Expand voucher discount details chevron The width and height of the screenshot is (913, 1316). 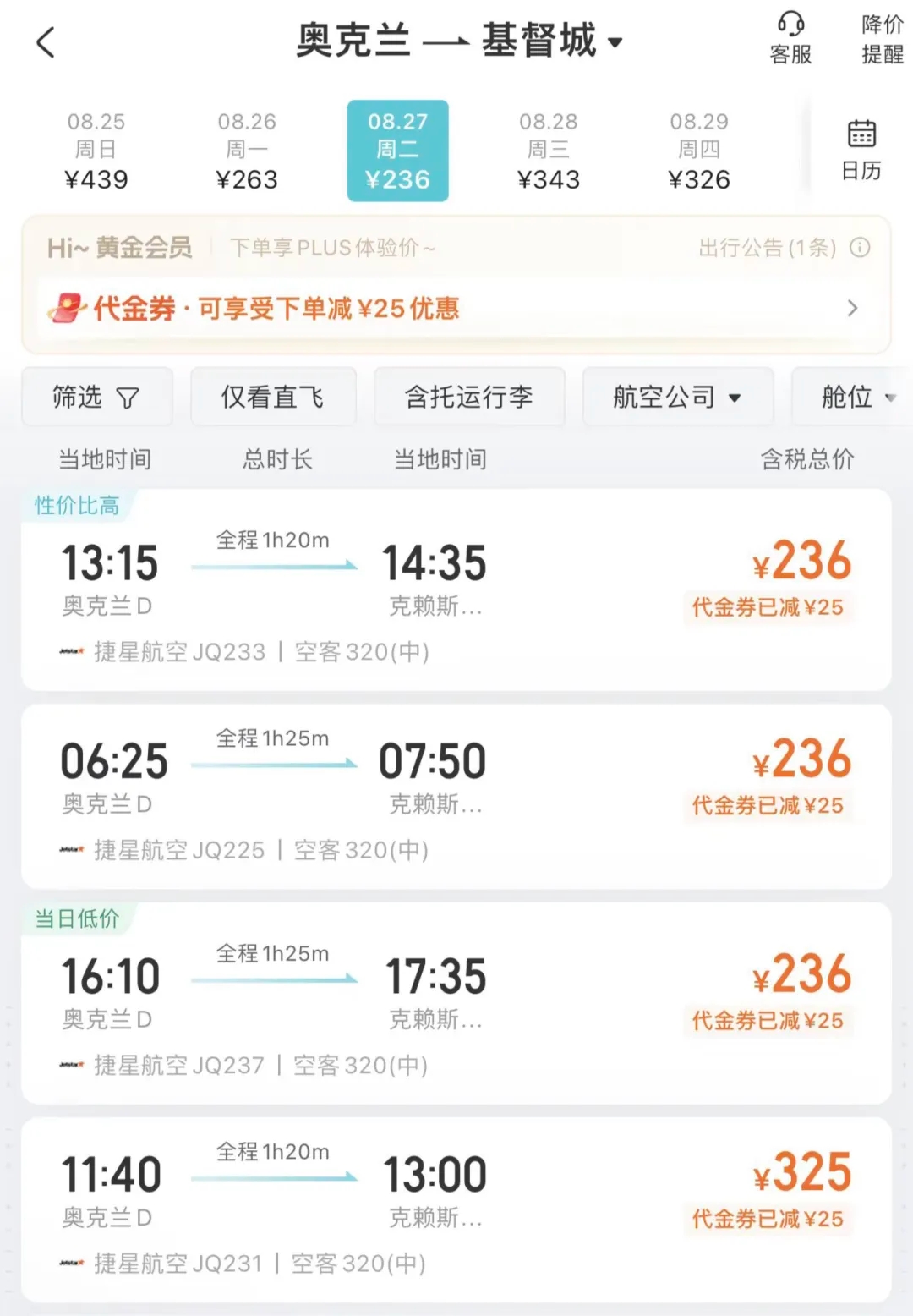852,309
